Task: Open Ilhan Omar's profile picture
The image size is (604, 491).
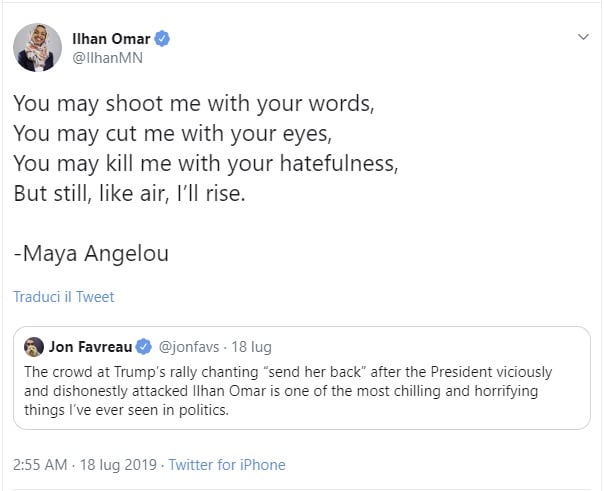Action: click(x=37, y=46)
